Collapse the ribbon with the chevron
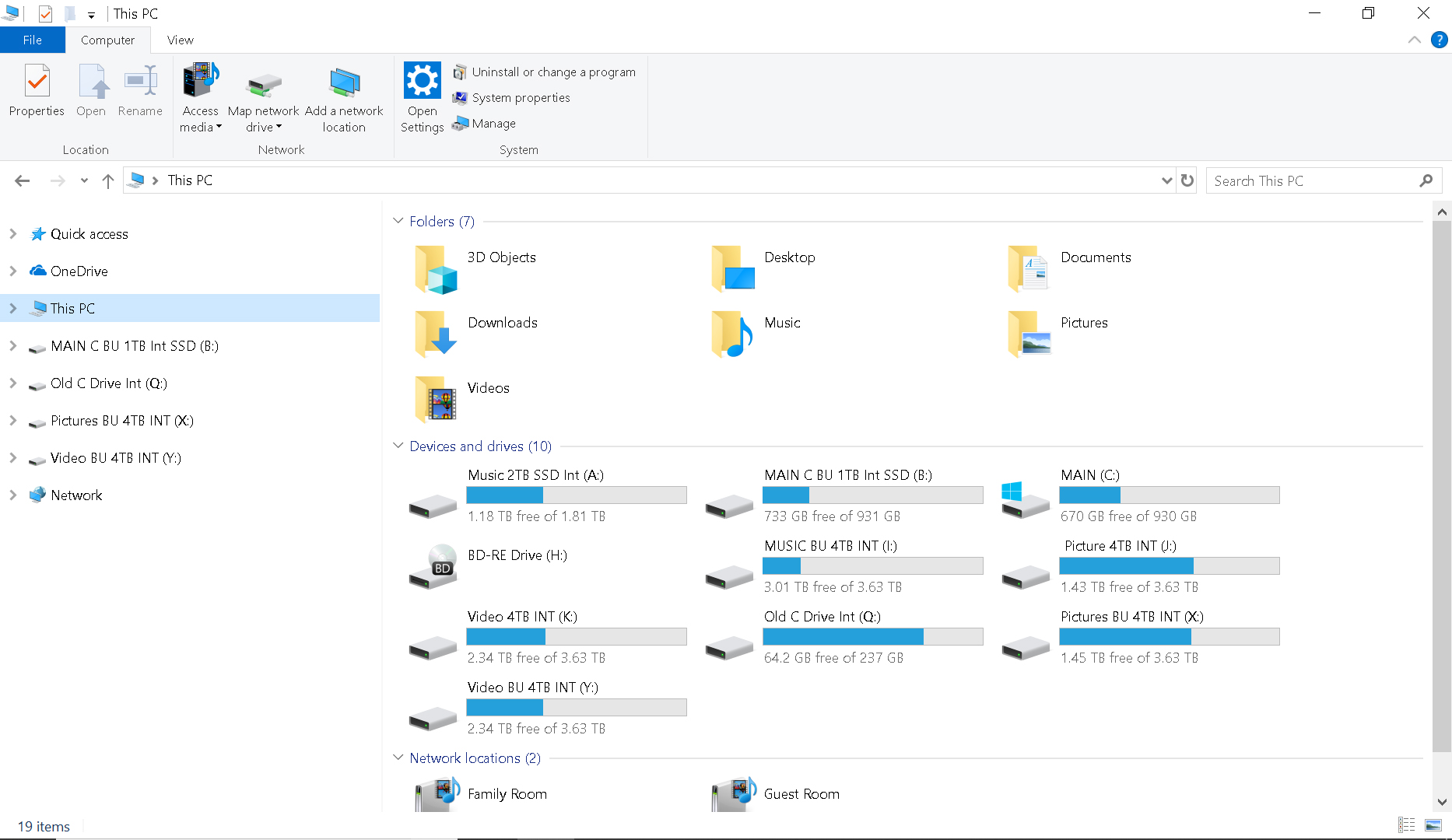This screenshot has height=840, width=1452. pos(1414,40)
